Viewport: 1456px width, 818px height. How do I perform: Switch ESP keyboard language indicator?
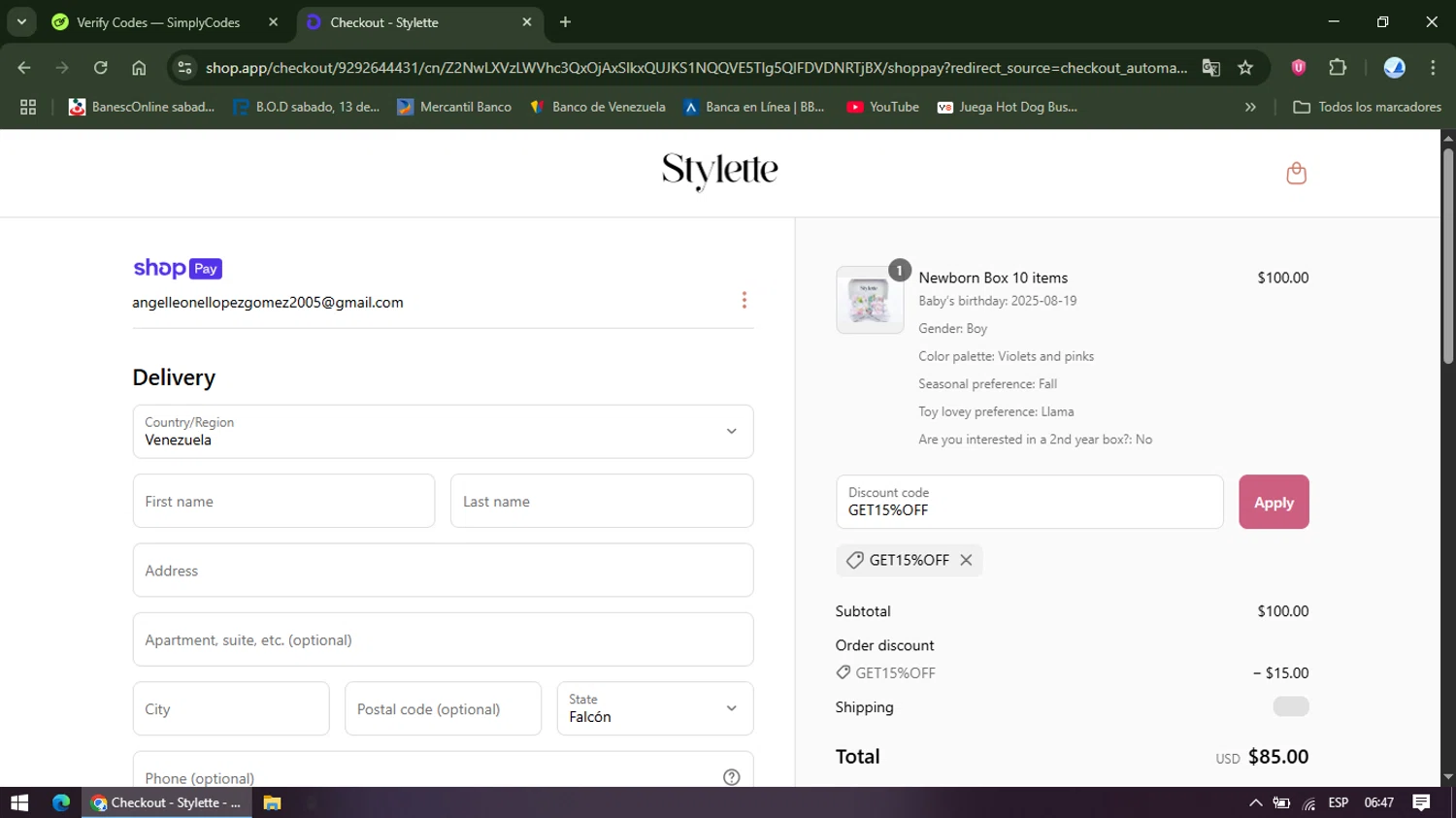click(x=1339, y=802)
